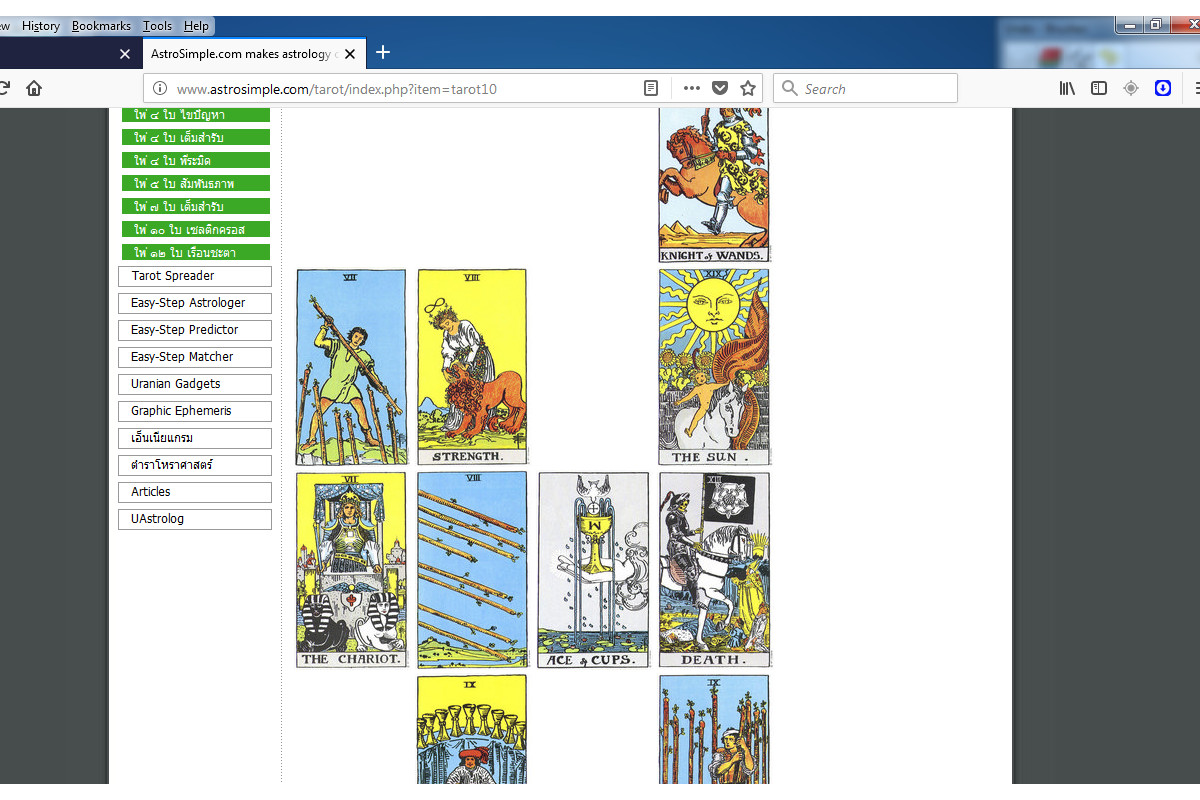The height and width of the screenshot is (800, 1200).
Task: Open the ไพ่ ๗ ใบ เต็มสำรับ spread
Action: point(196,206)
